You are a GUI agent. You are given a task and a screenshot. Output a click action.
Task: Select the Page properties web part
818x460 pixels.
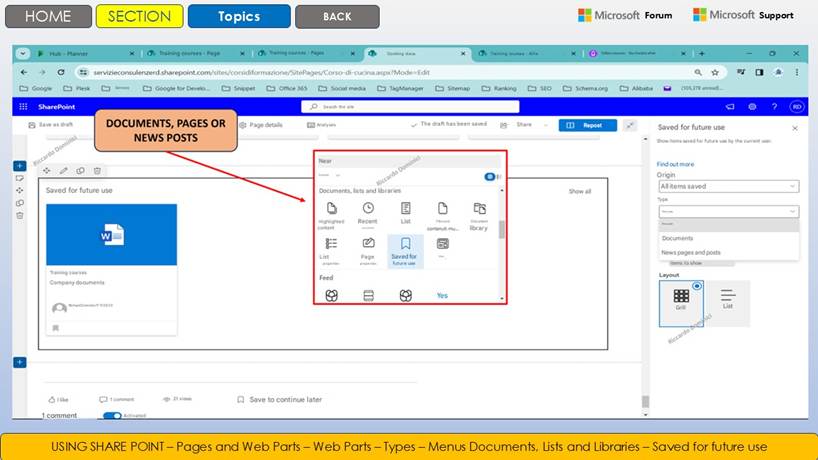tap(368, 251)
